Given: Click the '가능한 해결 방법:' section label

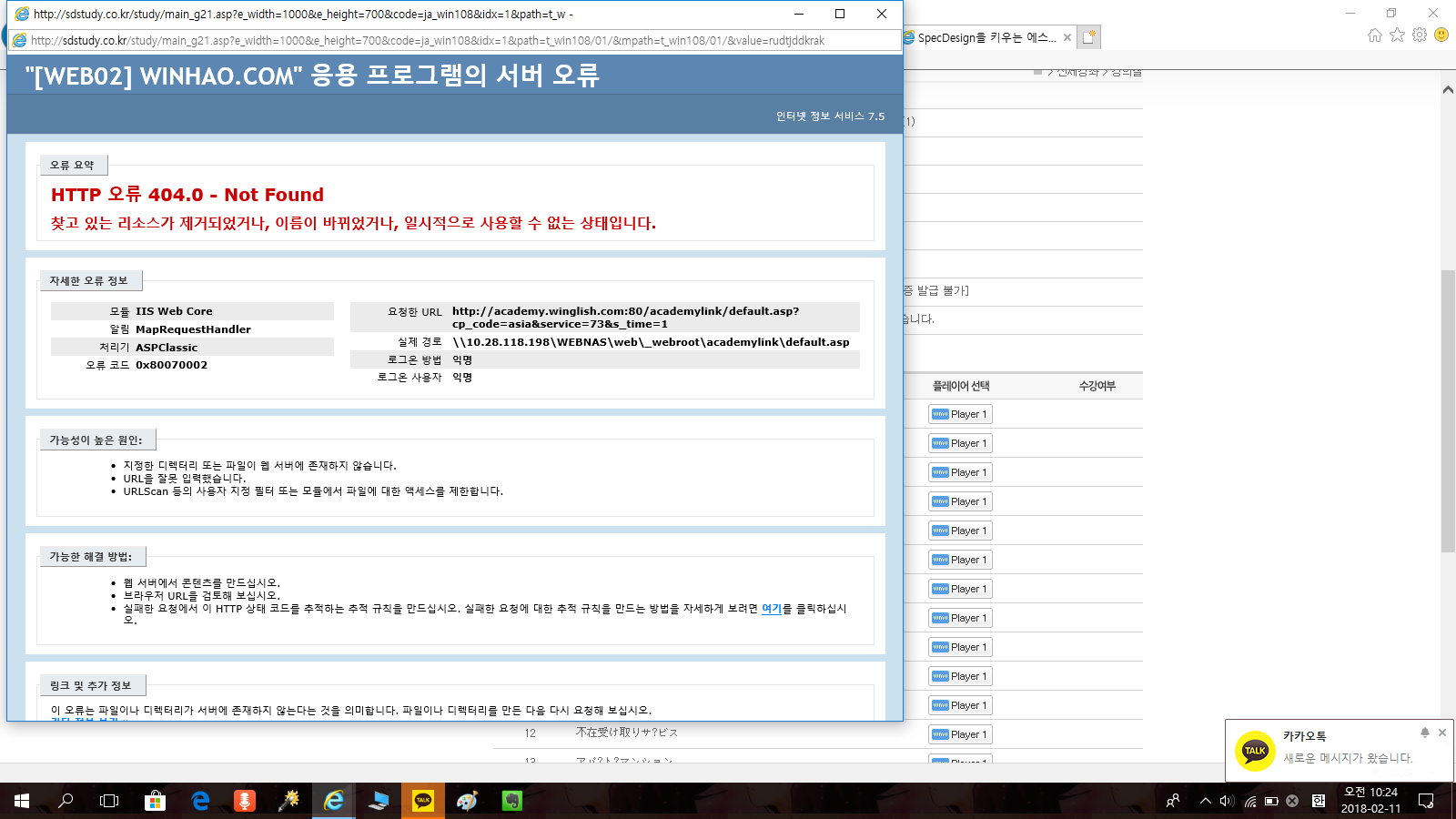Looking at the screenshot, I should click(91, 557).
